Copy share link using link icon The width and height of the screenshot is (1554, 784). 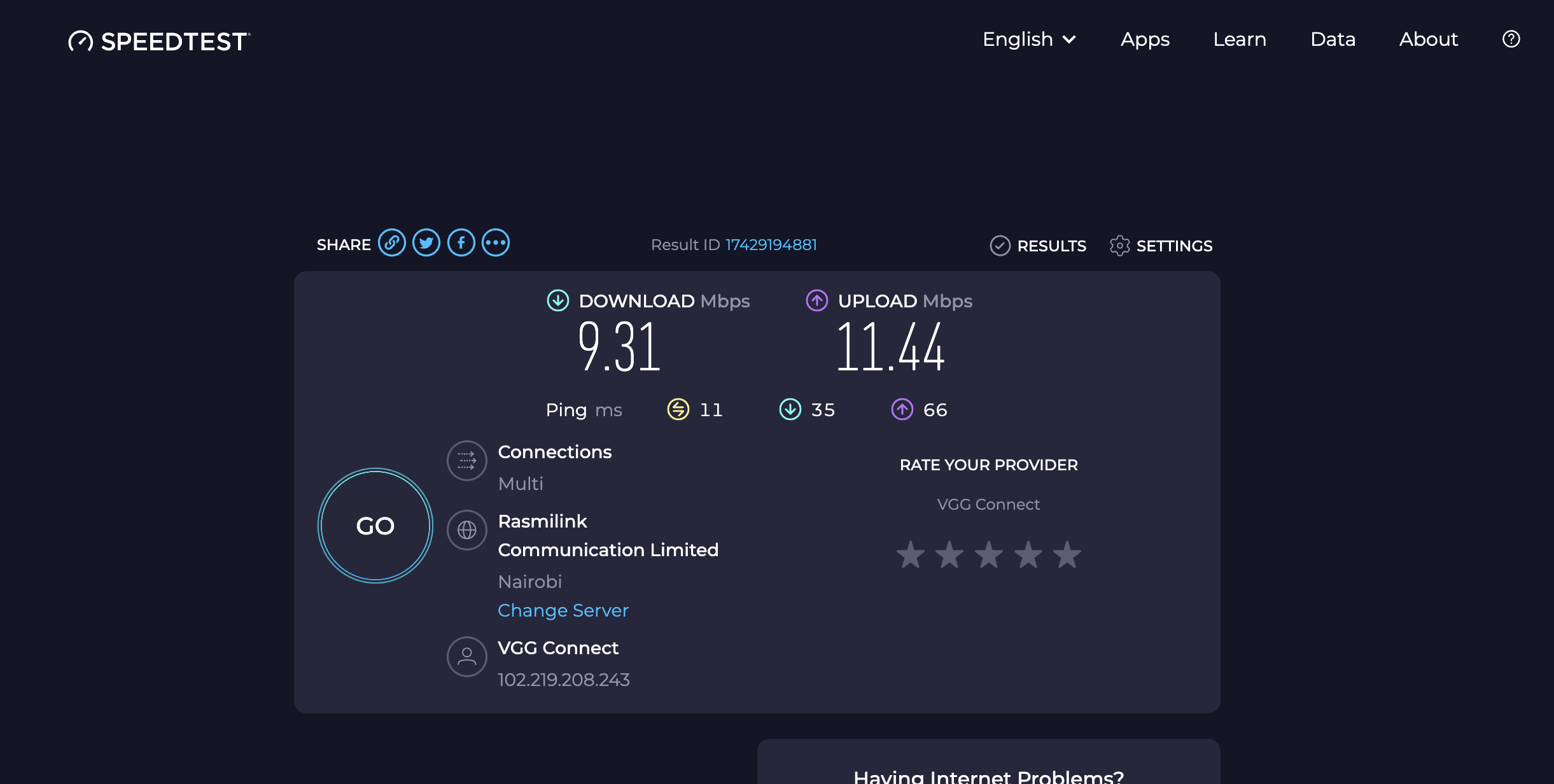pyautogui.click(x=391, y=243)
